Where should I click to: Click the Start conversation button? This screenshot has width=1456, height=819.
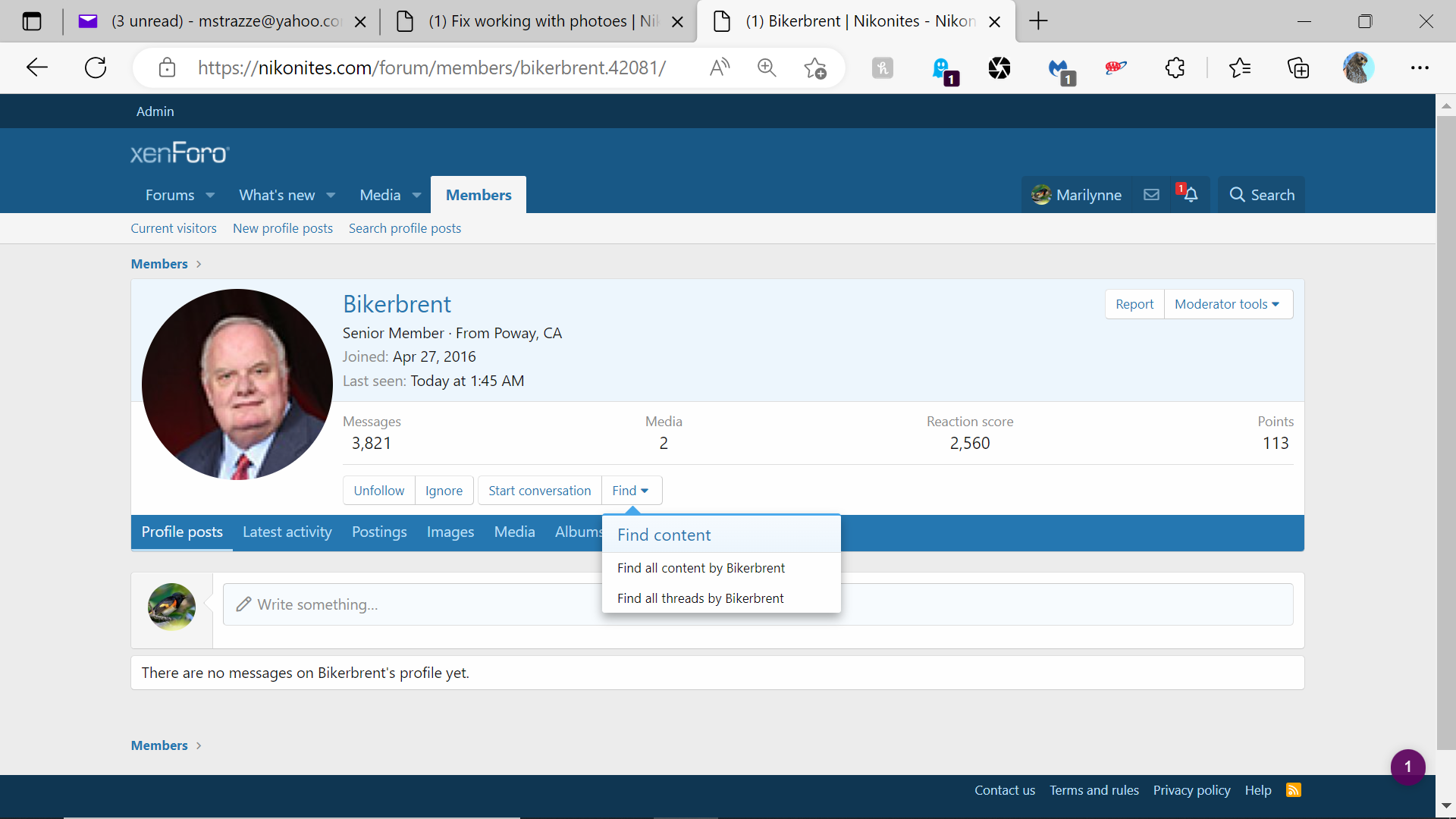[x=539, y=491]
